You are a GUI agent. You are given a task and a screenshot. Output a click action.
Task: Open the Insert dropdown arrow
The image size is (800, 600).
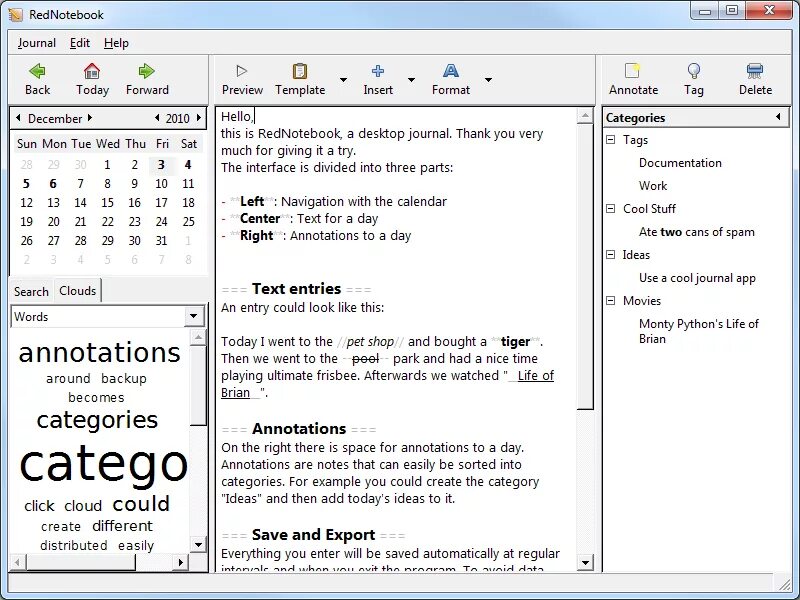pyautogui.click(x=411, y=80)
